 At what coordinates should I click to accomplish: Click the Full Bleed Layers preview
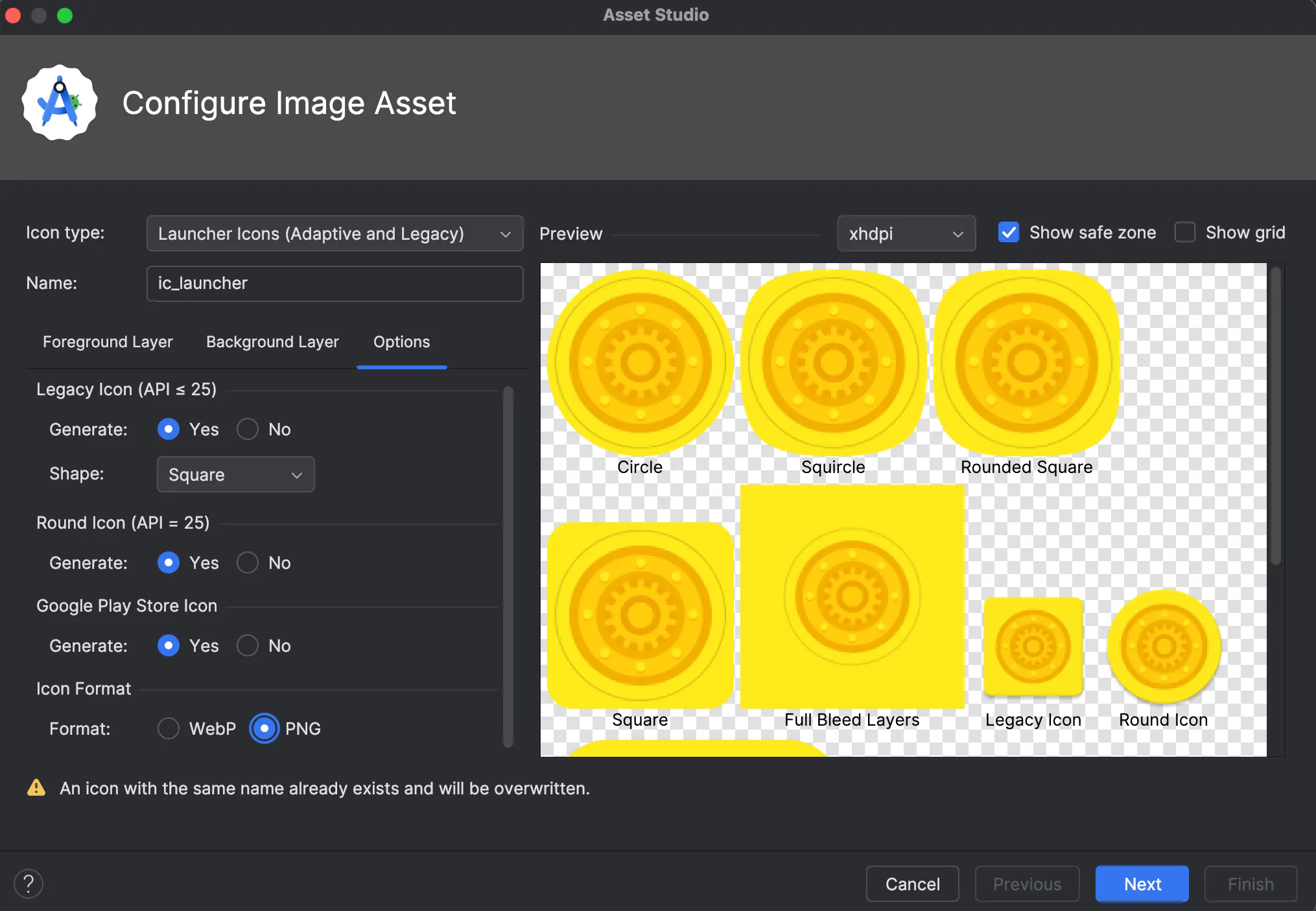pyautogui.click(x=852, y=596)
